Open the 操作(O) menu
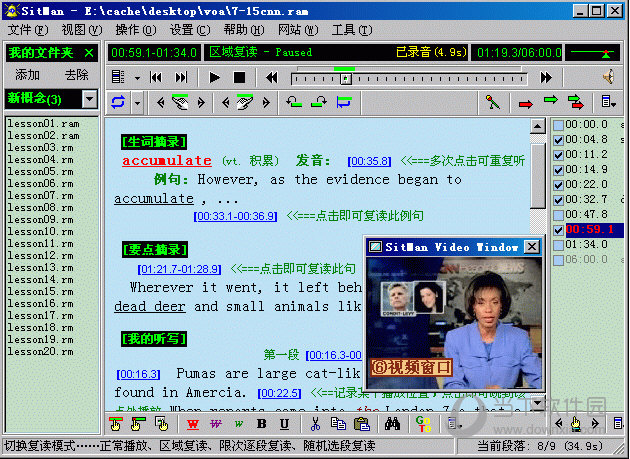The height and width of the screenshot is (459, 630). [135, 30]
